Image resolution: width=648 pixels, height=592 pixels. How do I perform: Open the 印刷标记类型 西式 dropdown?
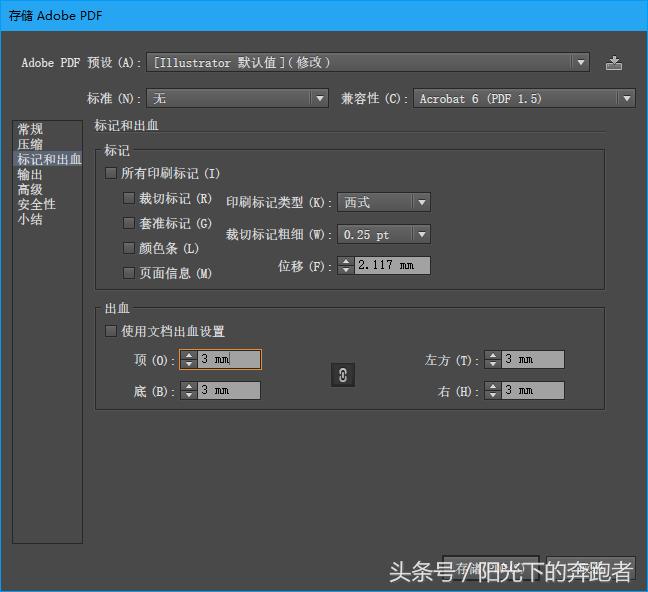[384, 202]
